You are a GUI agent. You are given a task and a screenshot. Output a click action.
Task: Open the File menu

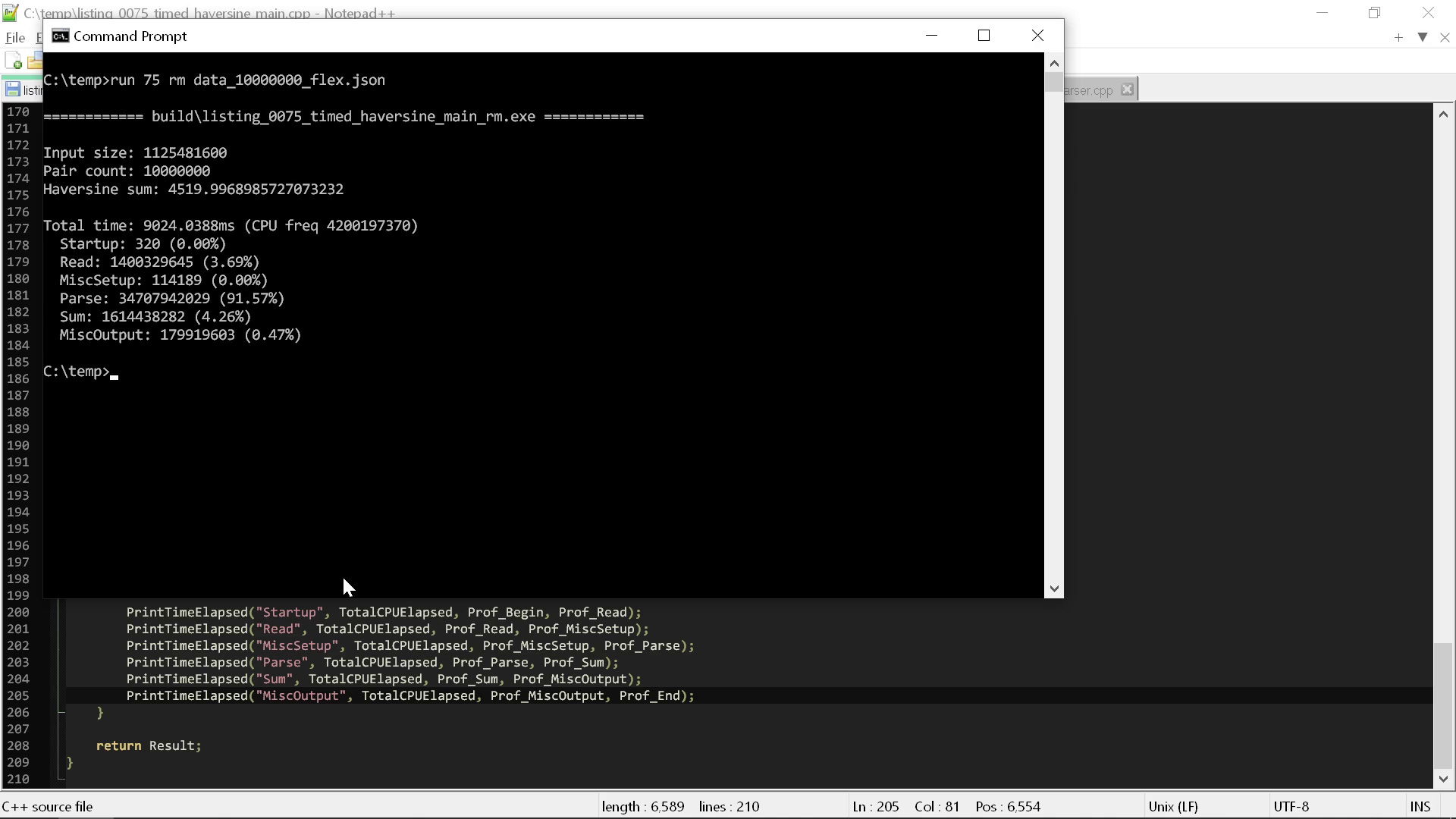pyautogui.click(x=15, y=37)
